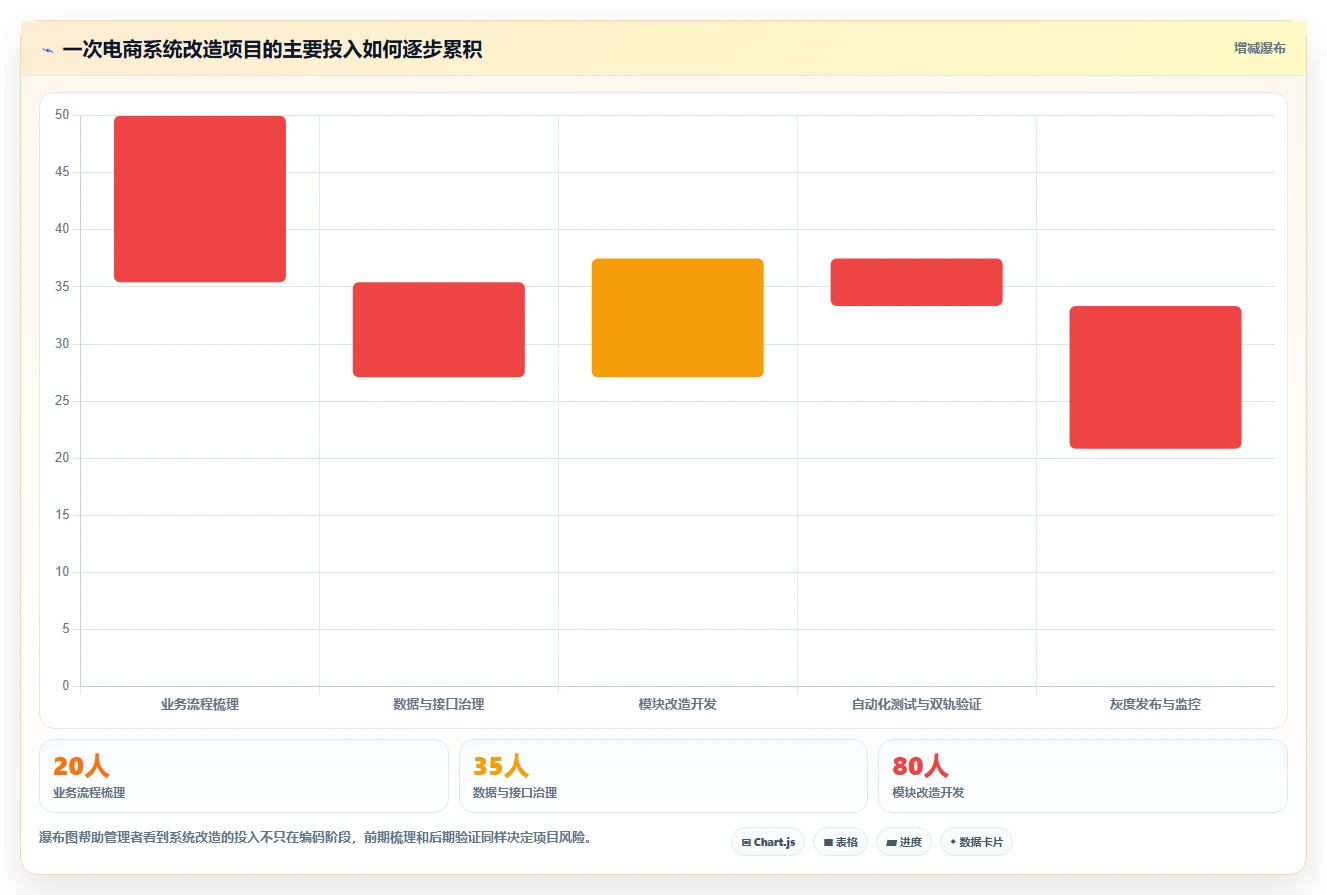Click the y-axis value 15
Image resolution: width=1327 pixels, height=895 pixels.
[62, 515]
